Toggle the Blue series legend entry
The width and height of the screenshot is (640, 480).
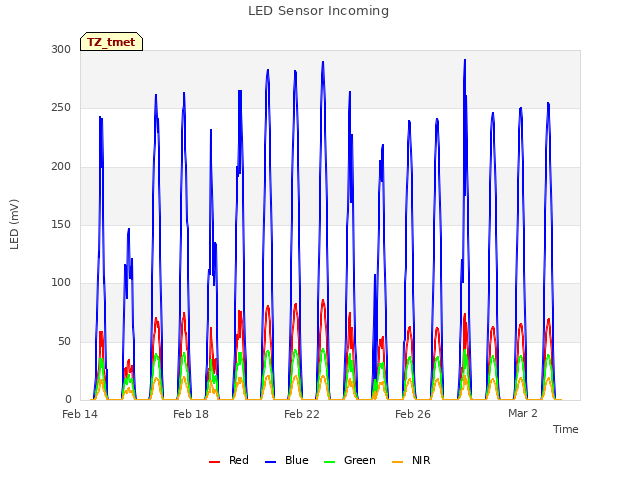point(287,460)
